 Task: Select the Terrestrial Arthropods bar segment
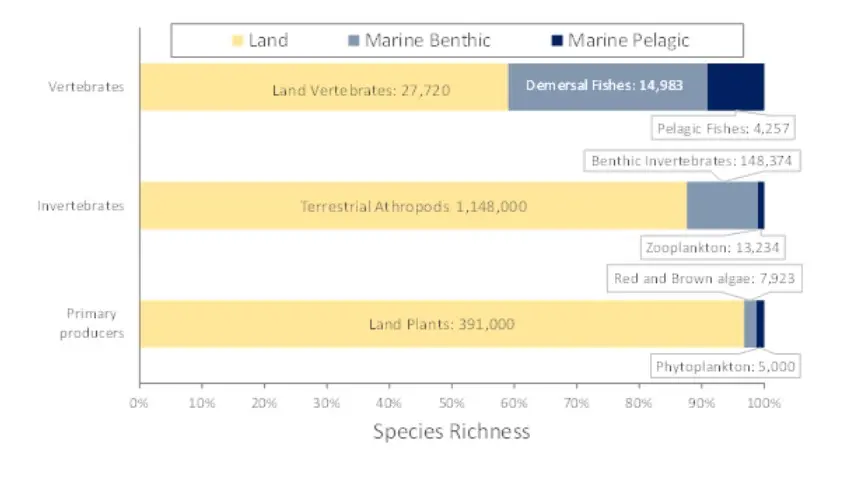(x=412, y=206)
